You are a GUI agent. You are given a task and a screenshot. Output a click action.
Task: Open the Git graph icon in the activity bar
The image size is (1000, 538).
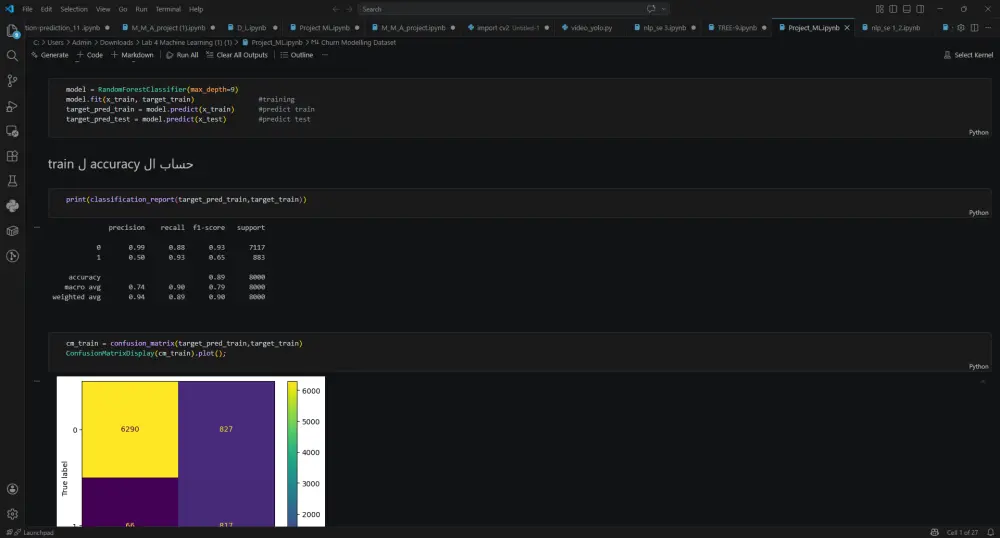(12, 256)
